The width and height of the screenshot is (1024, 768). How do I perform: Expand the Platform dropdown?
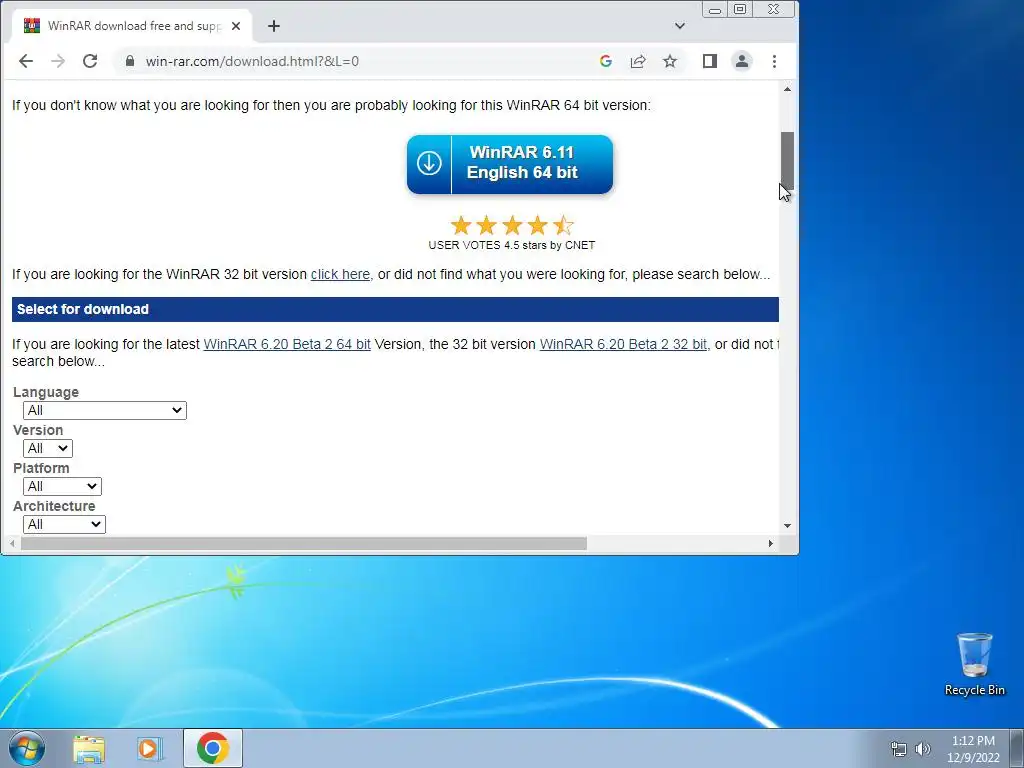tap(62, 486)
